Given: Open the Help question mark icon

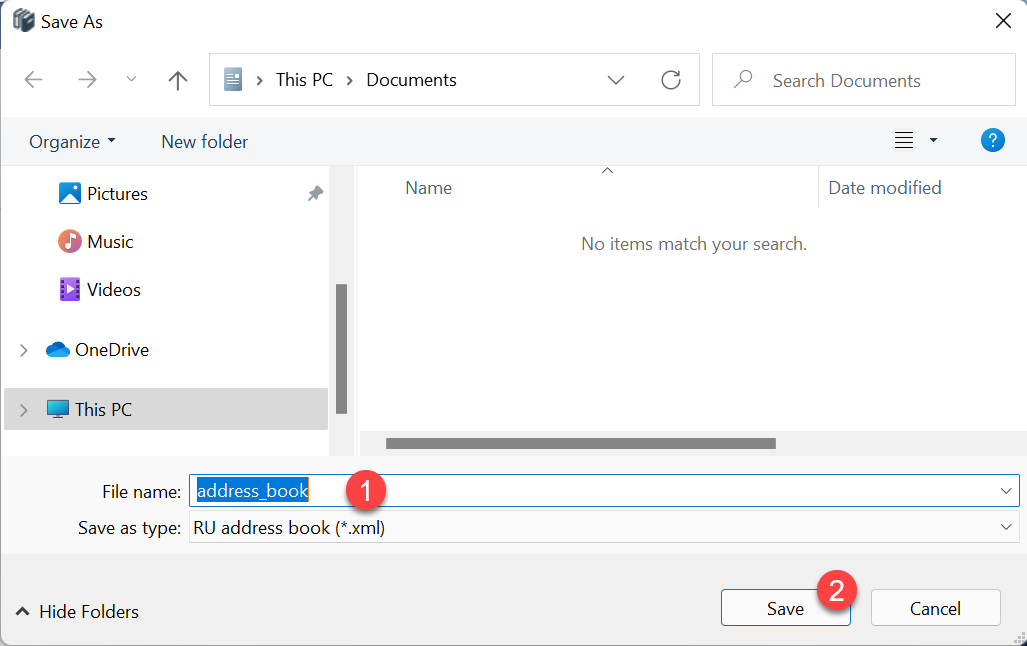Looking at the screenshot, I should [992, 141].
